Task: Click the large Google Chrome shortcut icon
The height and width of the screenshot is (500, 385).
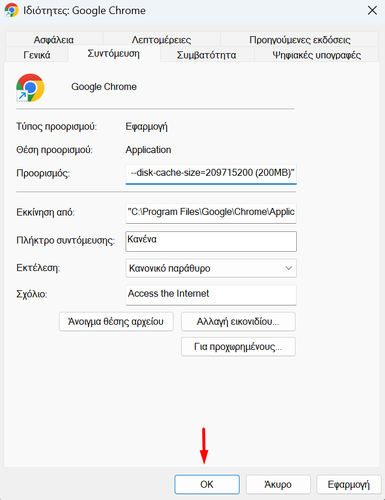Action: point(30,88)
